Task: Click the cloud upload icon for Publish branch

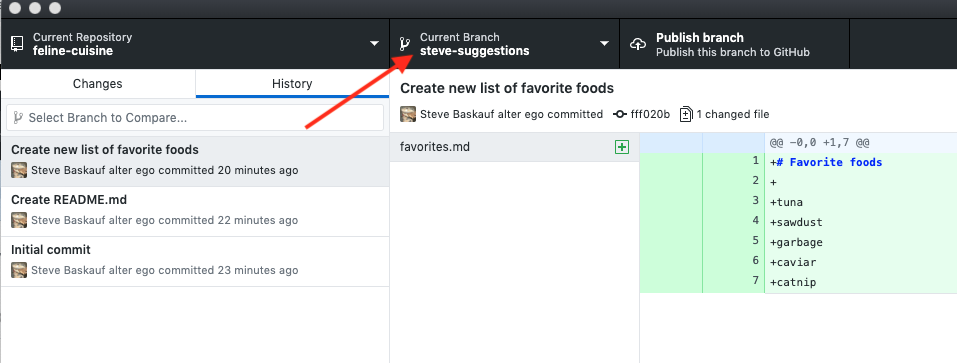Action: tap(638, 45)
